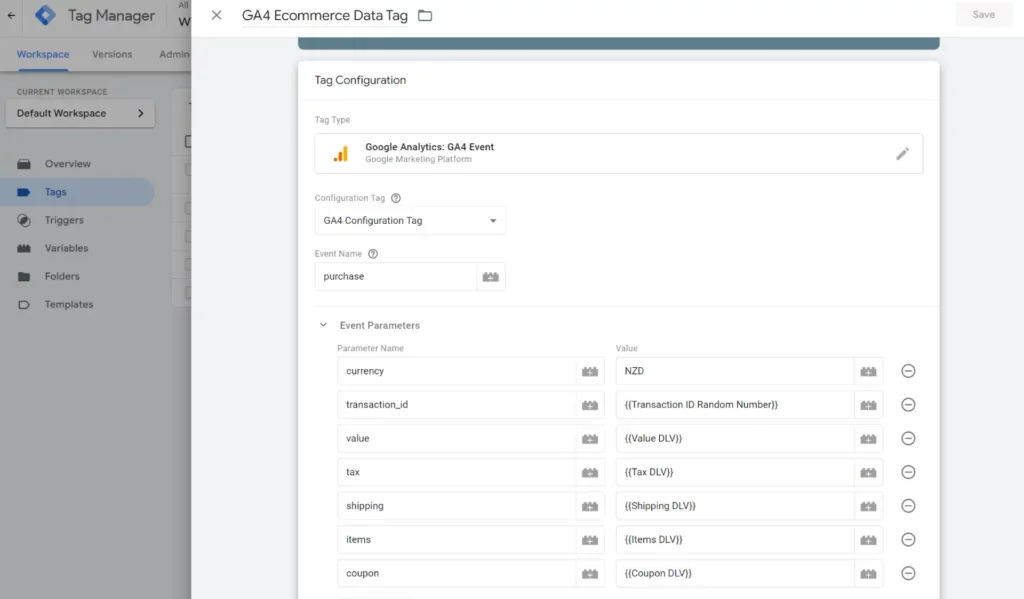Edit tag type with the pencil icon
This screenshot has width=1024, height=599.
click(x=902, y=154)
